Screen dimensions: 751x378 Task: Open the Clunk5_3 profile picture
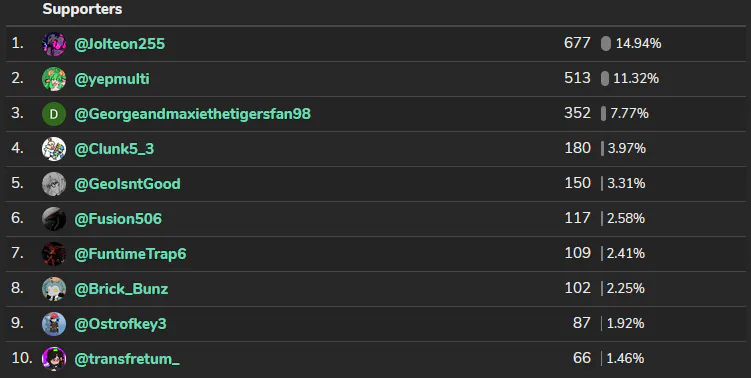click(x=54, y=149)
